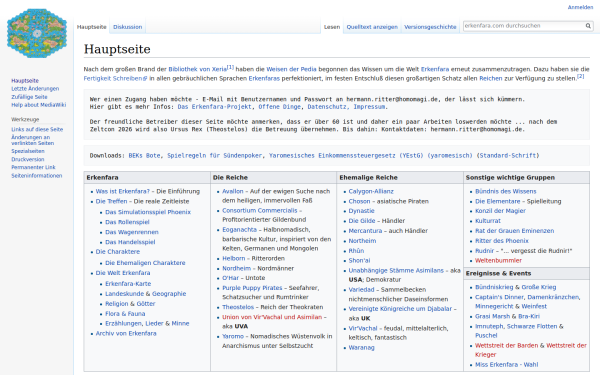Open the Waranag link

tap(361, 348)
